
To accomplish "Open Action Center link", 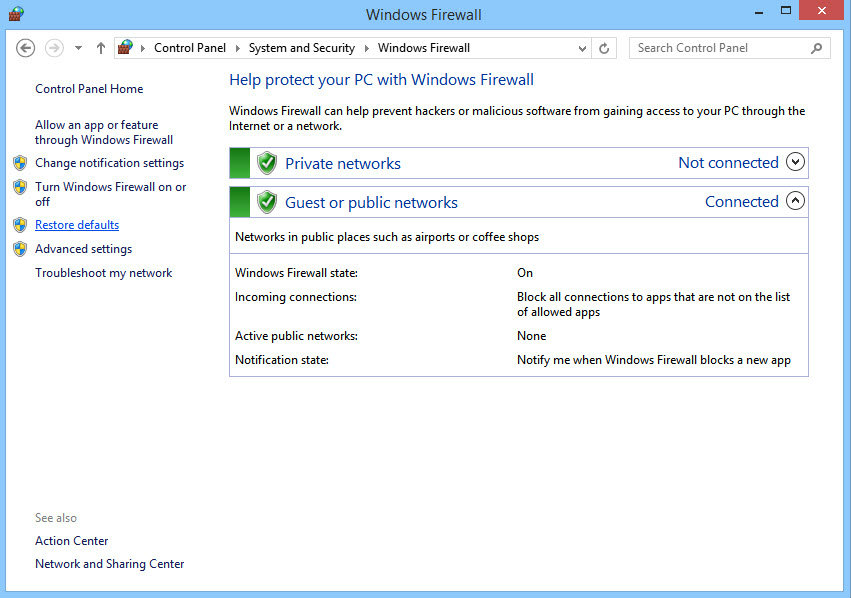I will 72,540.
